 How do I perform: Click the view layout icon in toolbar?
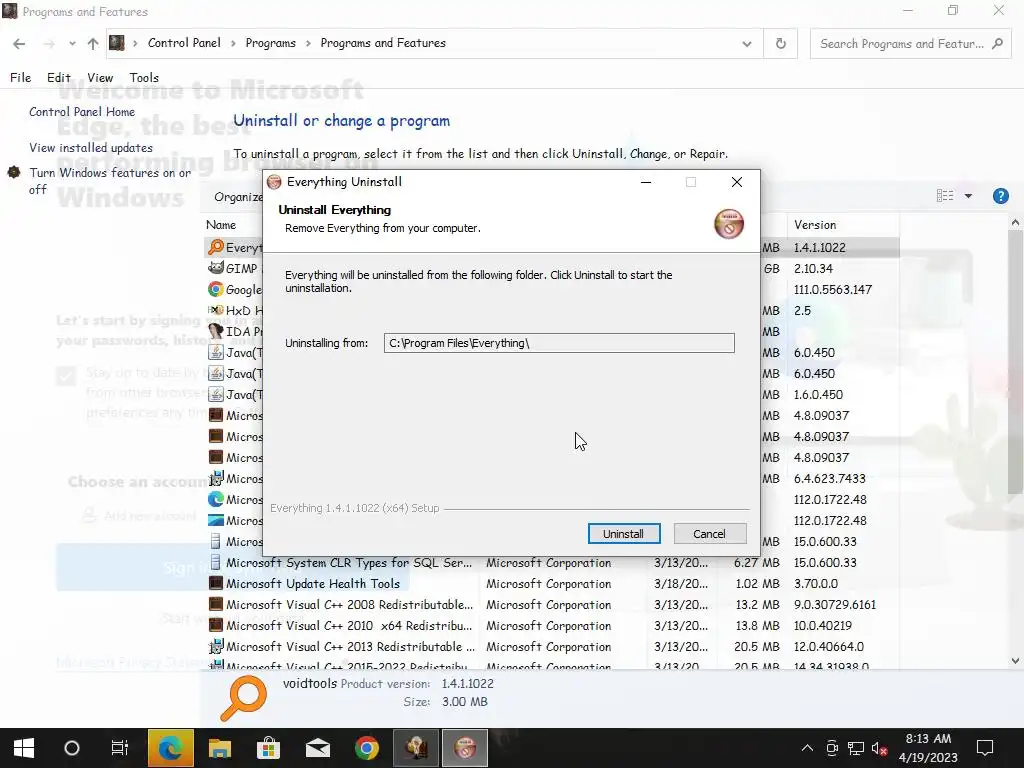(x=945, y=196)
